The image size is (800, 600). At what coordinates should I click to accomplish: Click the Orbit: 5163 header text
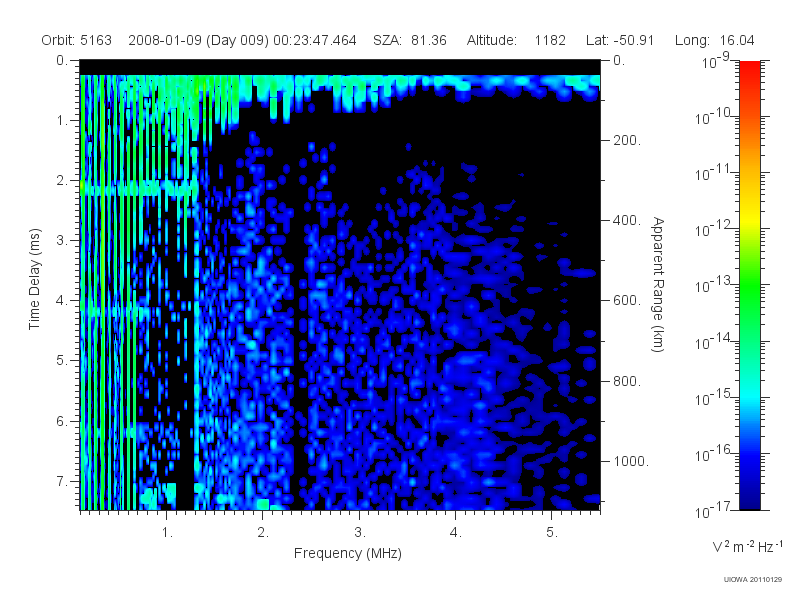tap(77, 40)
